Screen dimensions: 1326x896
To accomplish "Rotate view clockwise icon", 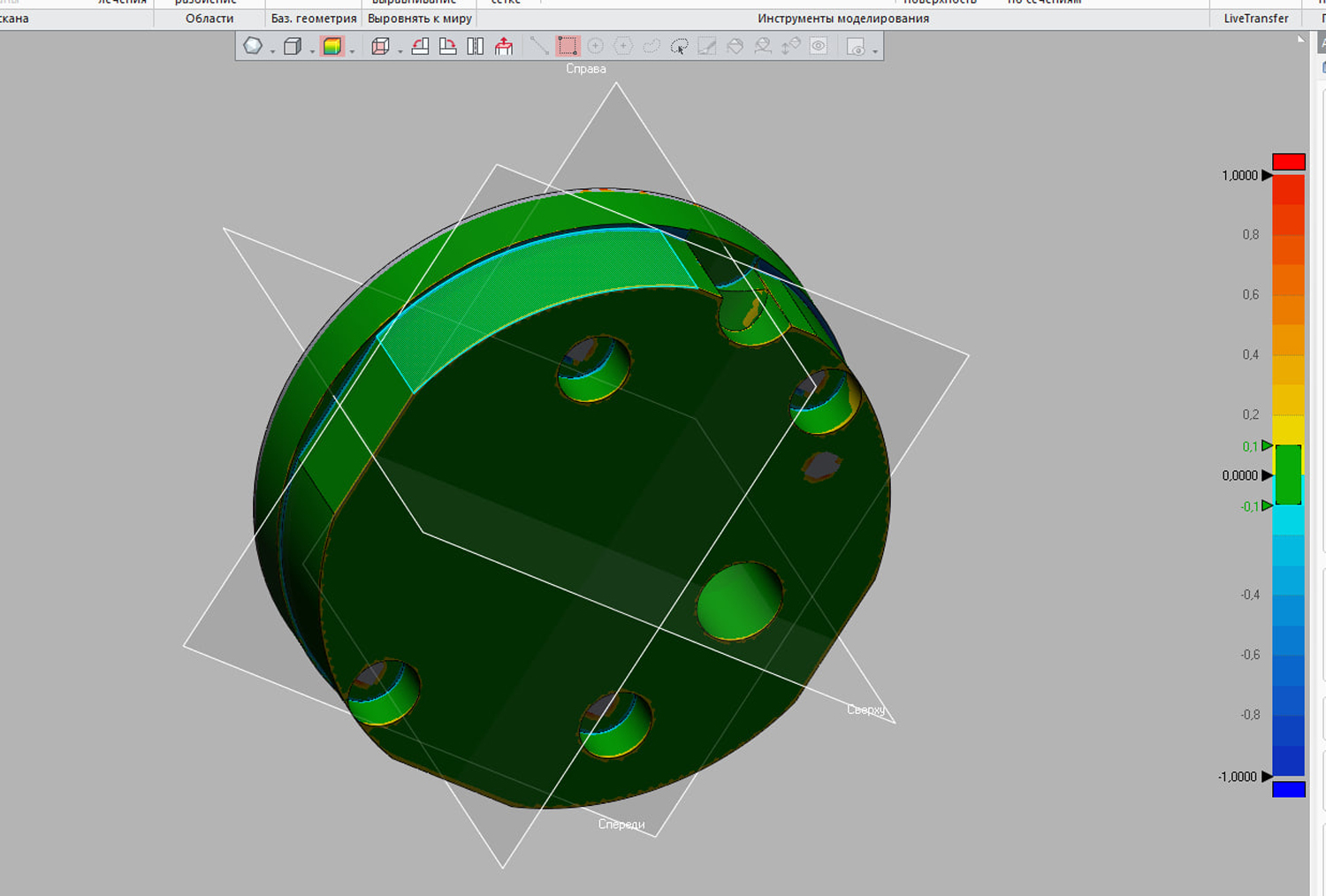I will coord(448,46).
